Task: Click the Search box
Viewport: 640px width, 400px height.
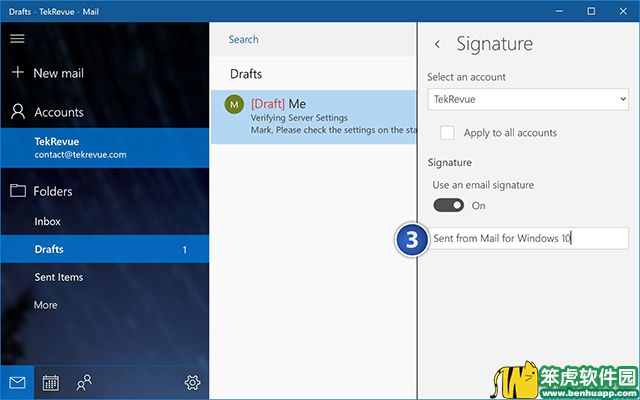Action: [x=313, y=40]
